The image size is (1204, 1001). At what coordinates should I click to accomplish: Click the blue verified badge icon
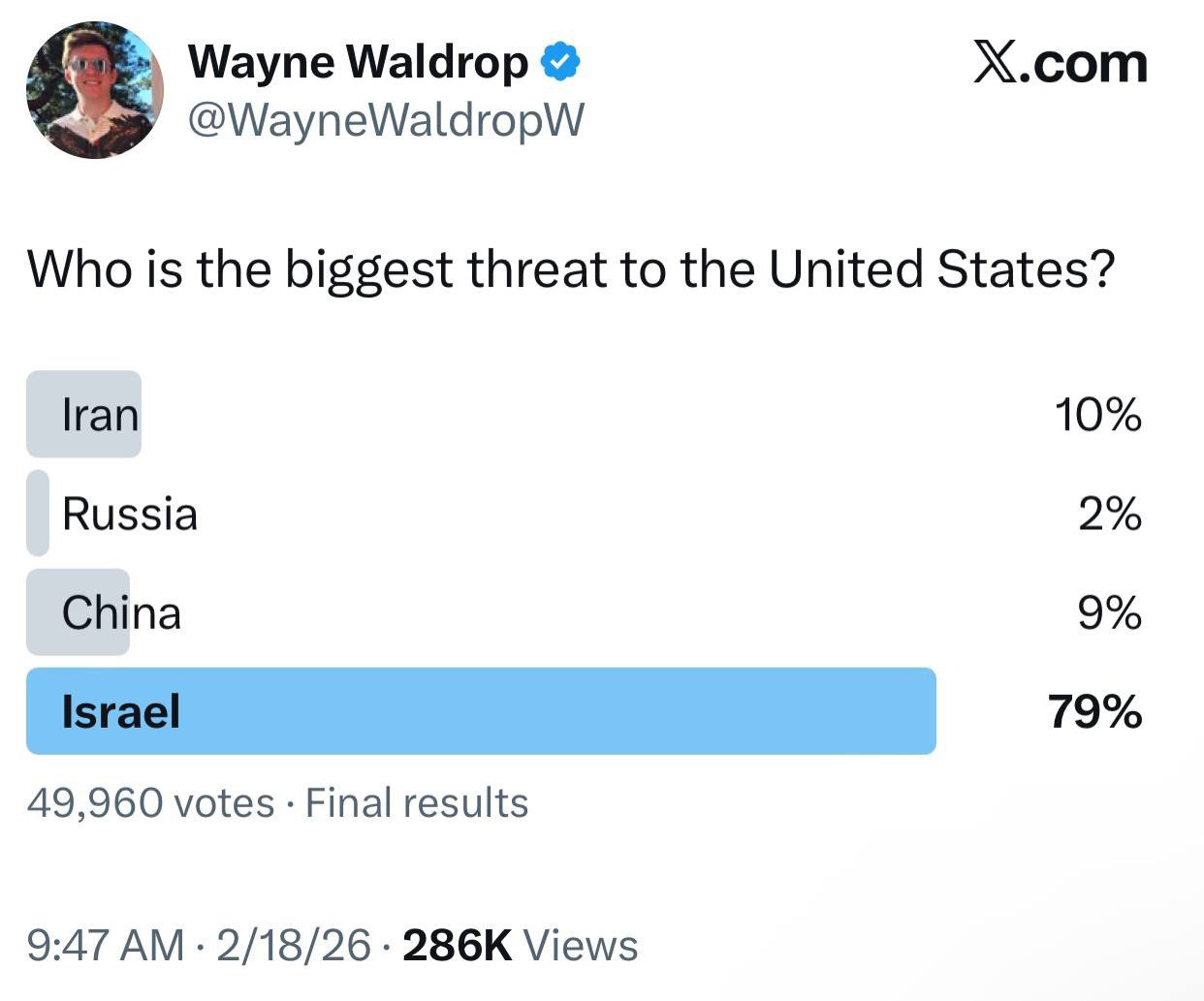pos(561,59)
